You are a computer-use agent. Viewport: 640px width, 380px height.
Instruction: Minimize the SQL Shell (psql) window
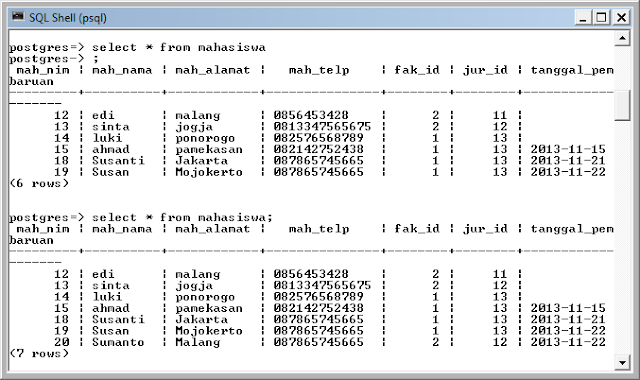583,18
